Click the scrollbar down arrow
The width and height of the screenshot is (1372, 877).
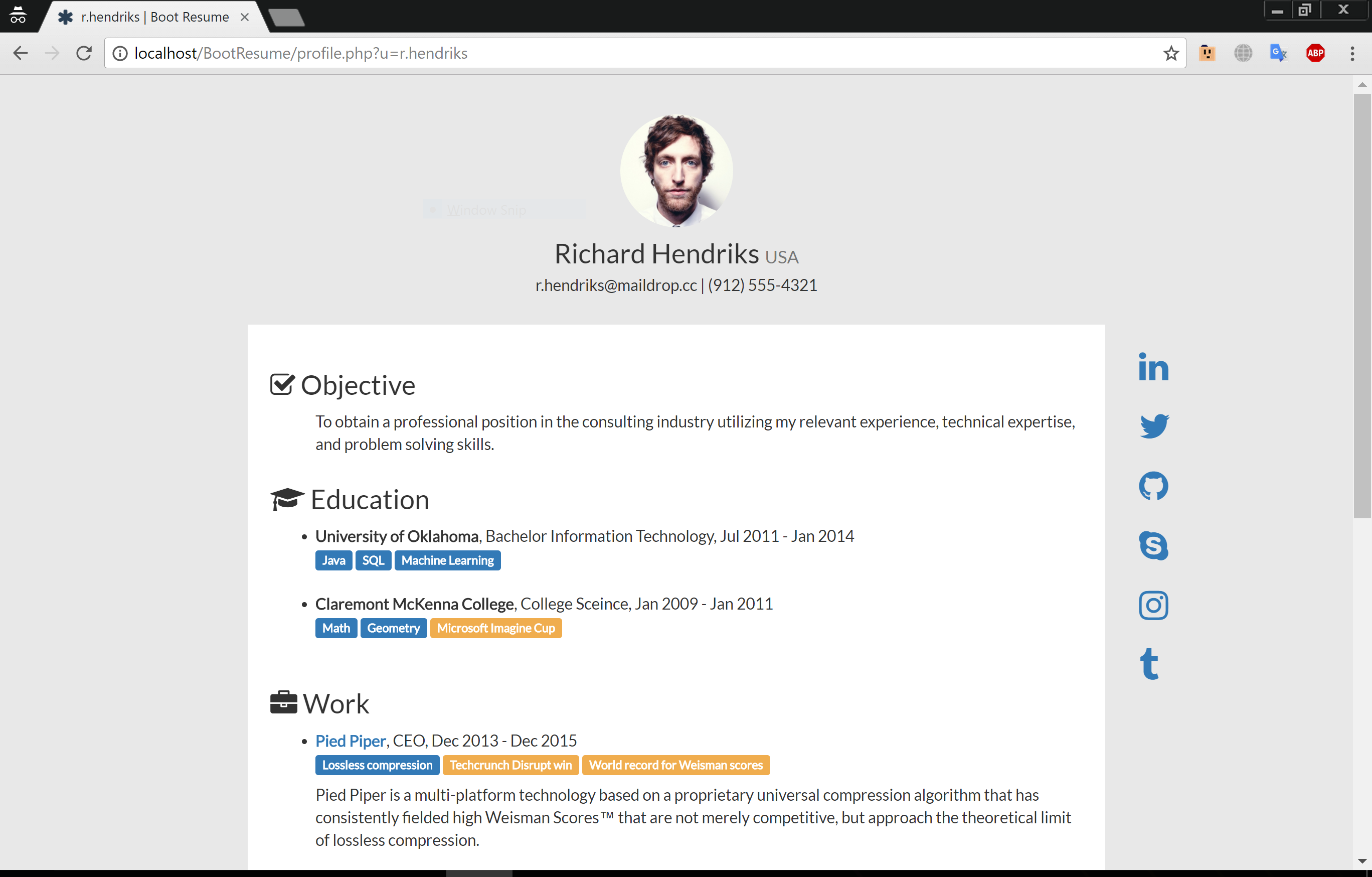pyautogui.click(x=1362, y=861)
